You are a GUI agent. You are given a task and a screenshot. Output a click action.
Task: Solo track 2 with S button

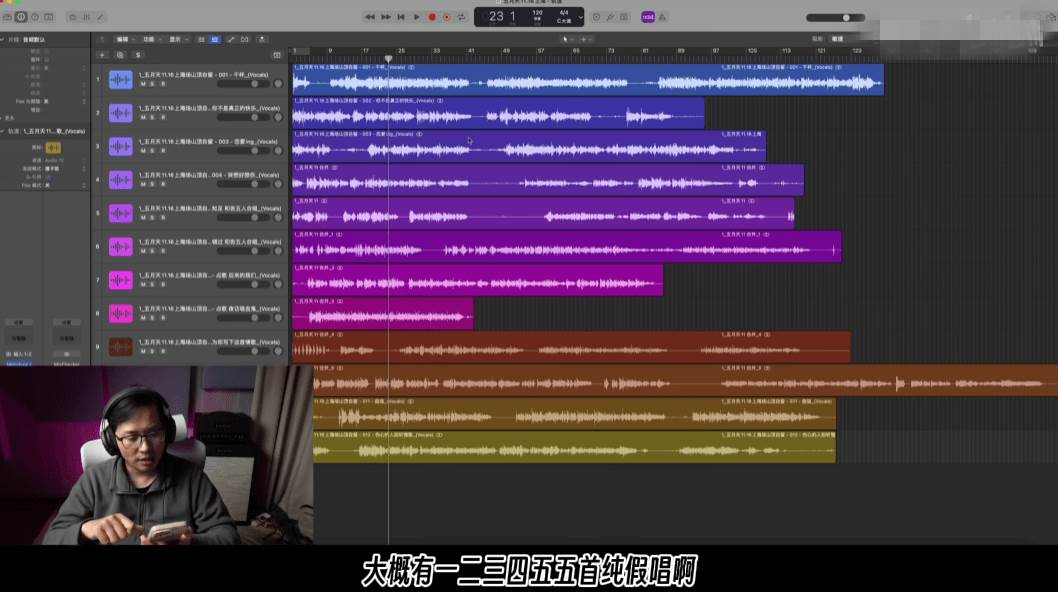[x=152, y=117]
